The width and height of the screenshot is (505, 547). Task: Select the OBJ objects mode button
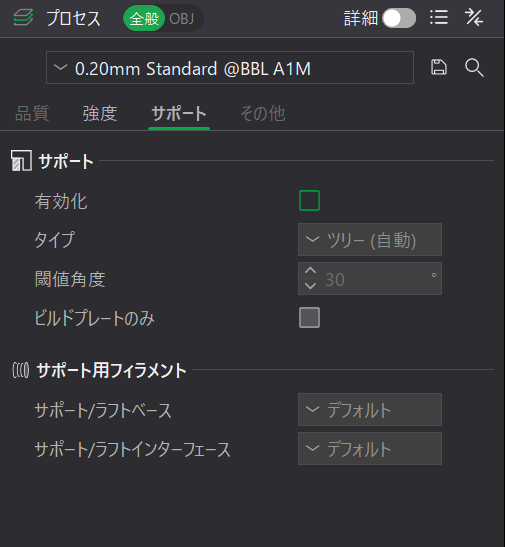(x=181, y=18)
